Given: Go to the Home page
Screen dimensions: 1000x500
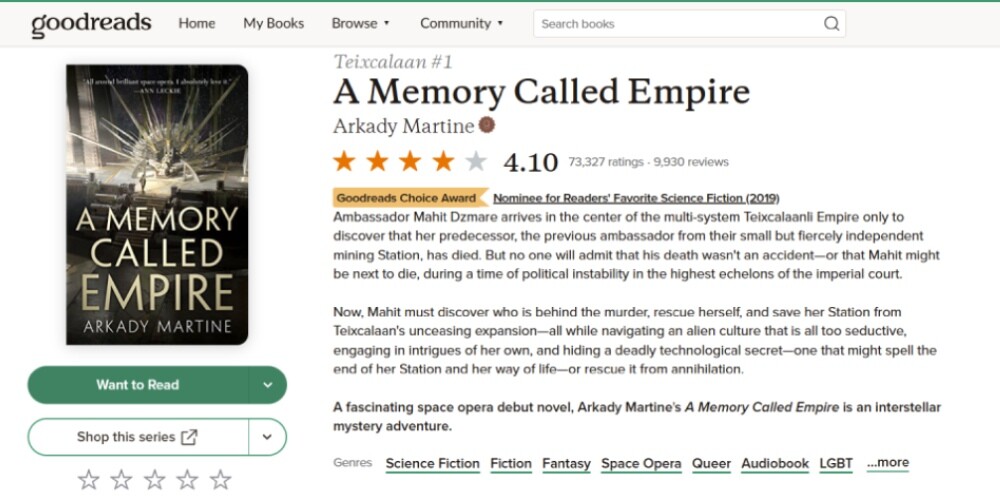Looking at the screenshot, I should 197,23.
